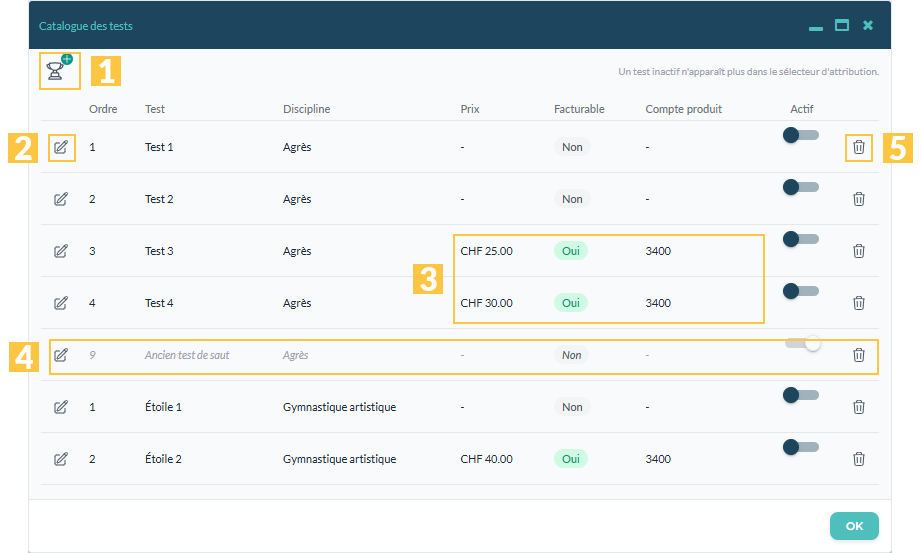Toggle Actif for Test 3
Image resolution: width=921 pixels, height=553 pixels.
[801, 239]
